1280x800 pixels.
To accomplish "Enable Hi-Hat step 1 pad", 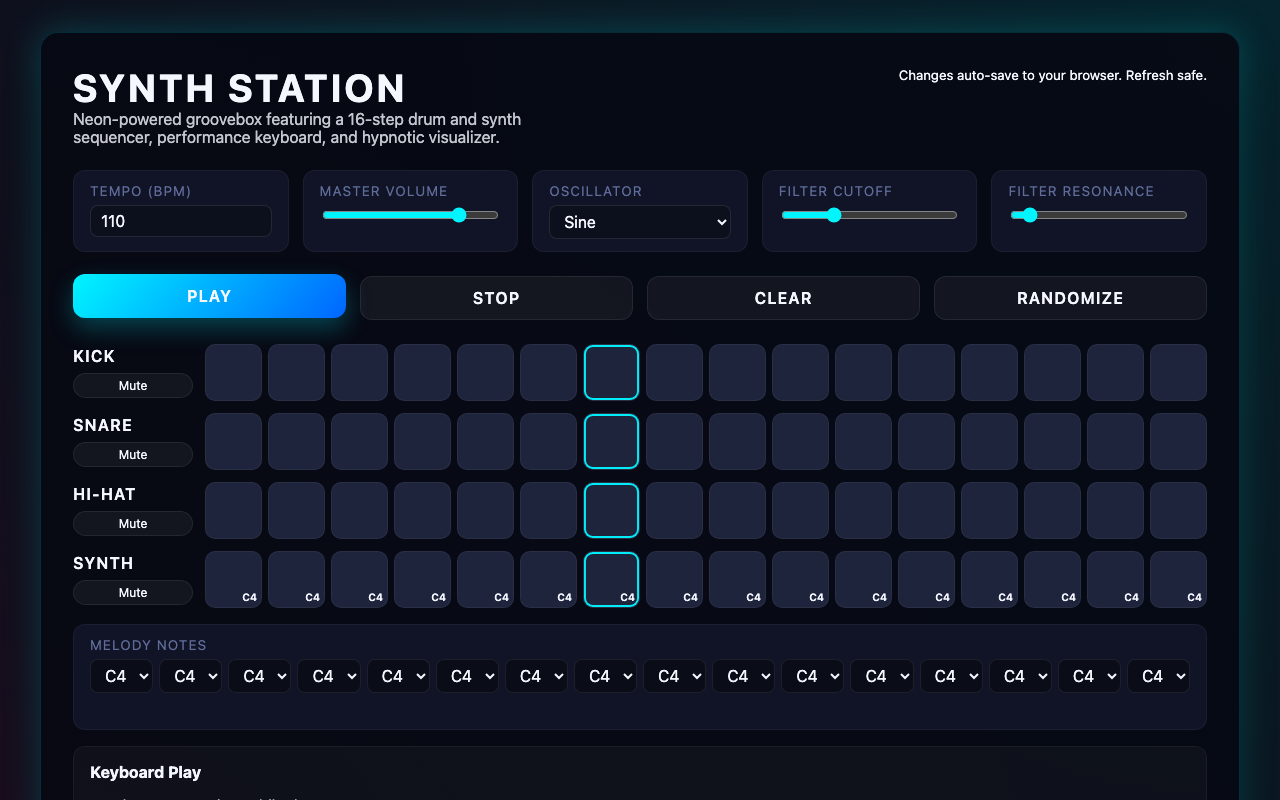I will pos(234,510).
